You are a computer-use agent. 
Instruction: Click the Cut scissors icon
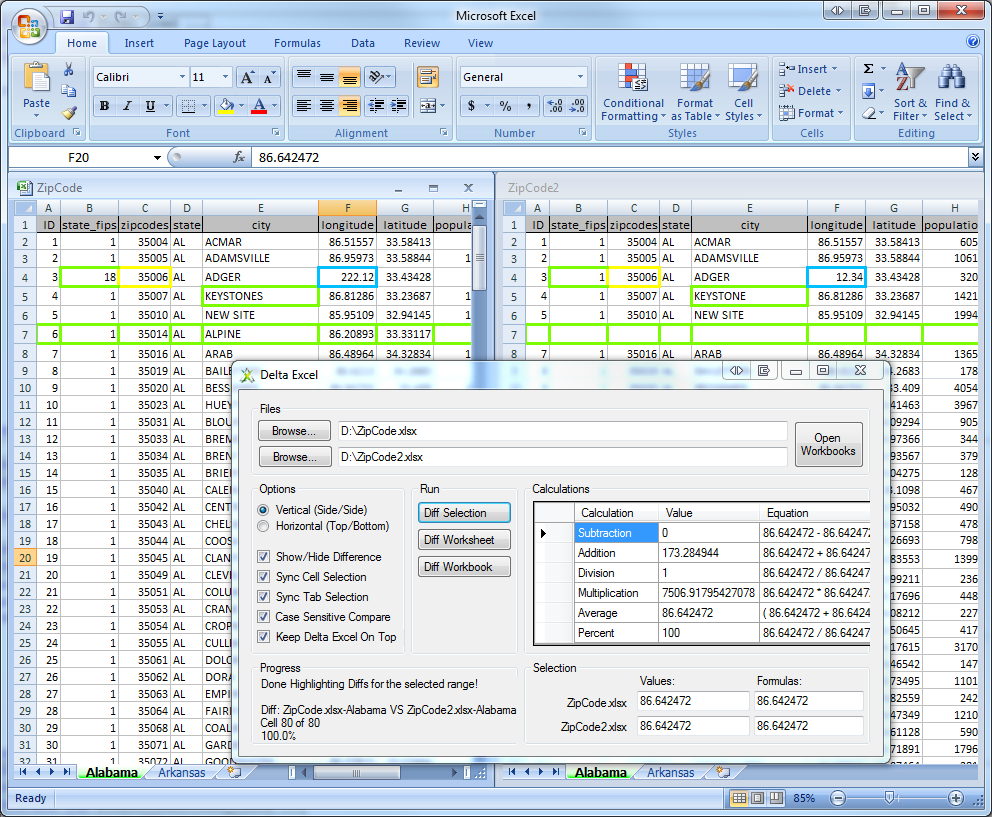click(x=69, y=69)
